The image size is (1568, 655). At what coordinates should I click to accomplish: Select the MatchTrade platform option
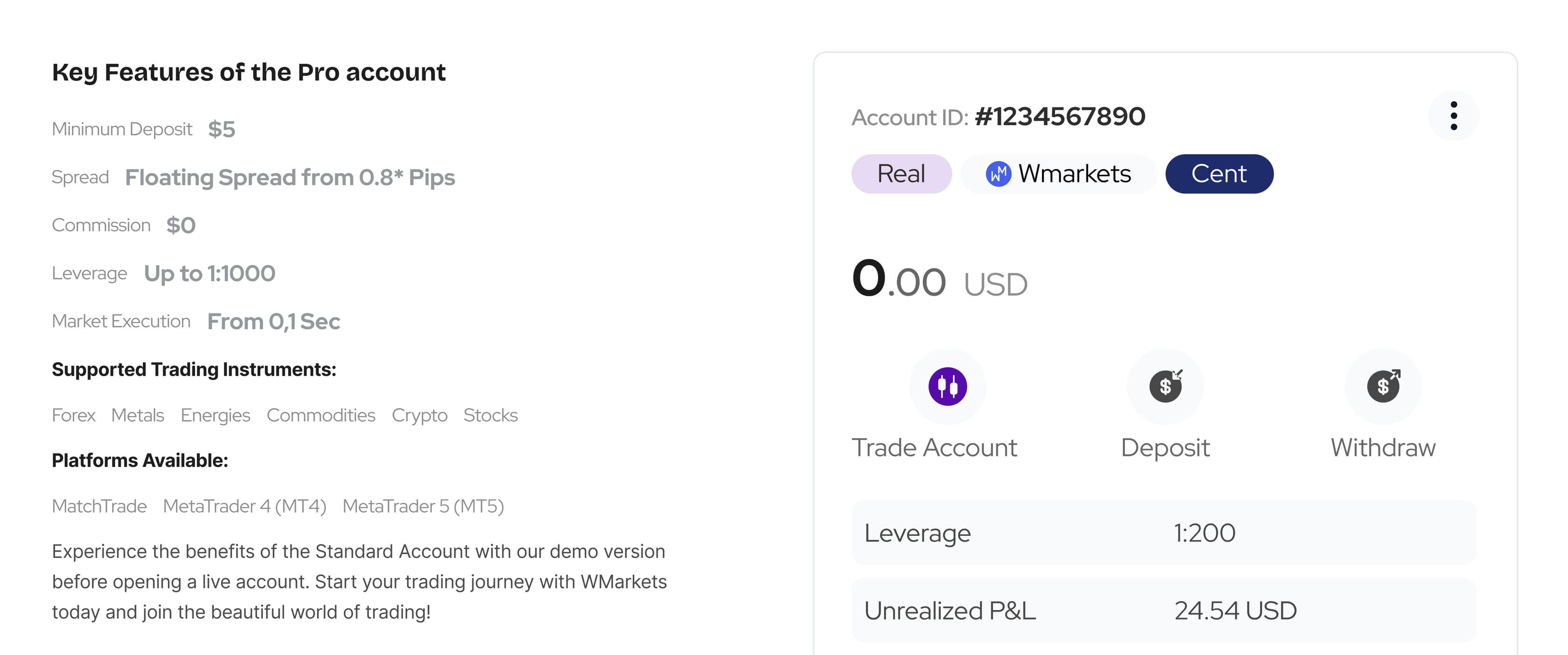(99, 506)
